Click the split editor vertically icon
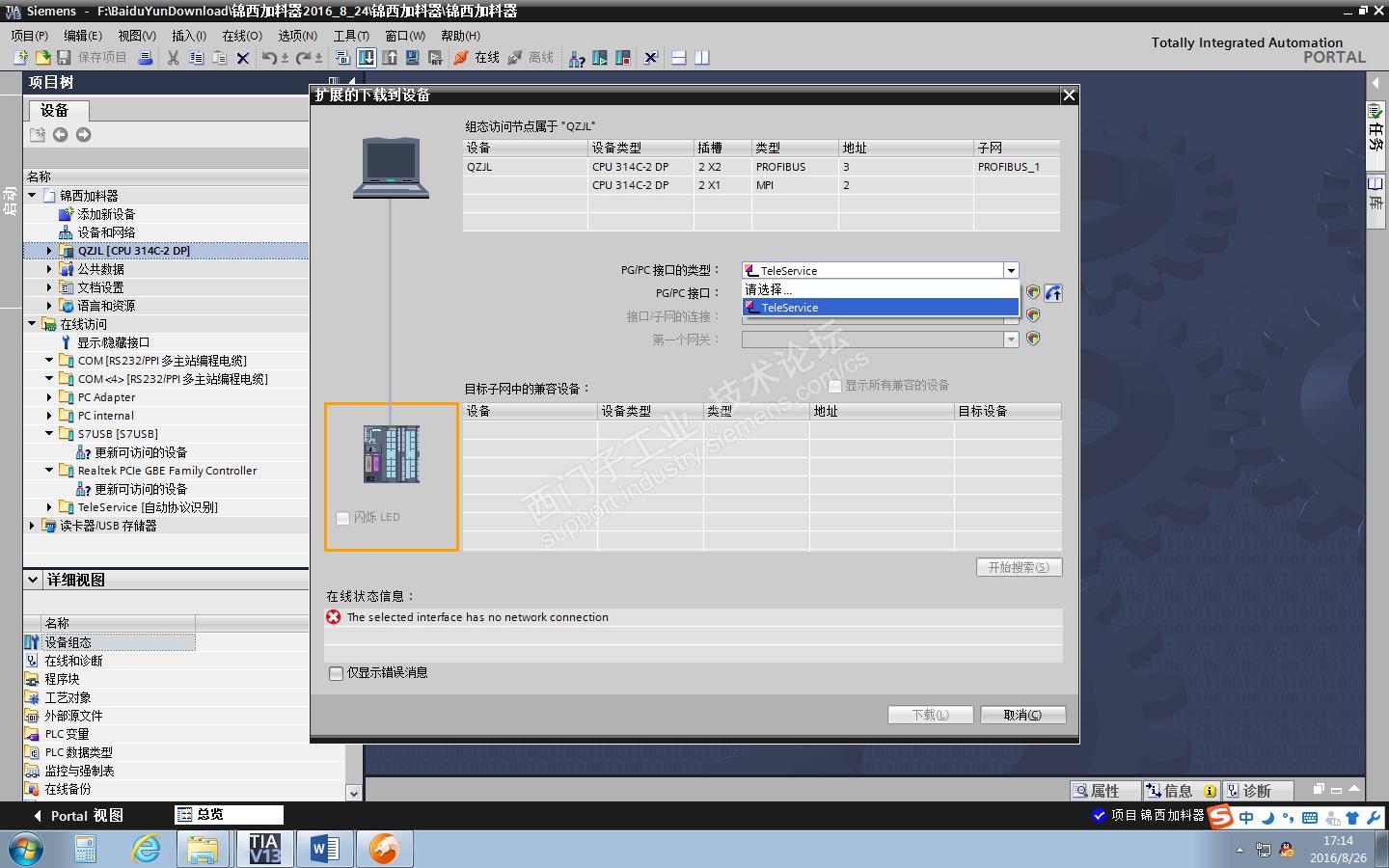The height and width of the screenshot is (868, 1389). [x=702, y=58]
